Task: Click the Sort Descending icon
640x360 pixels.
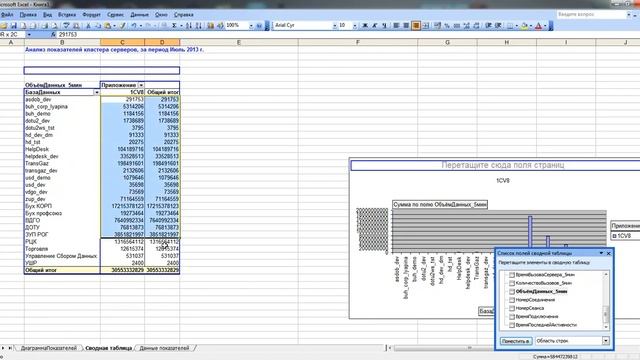Action: (x=198, y=26)
